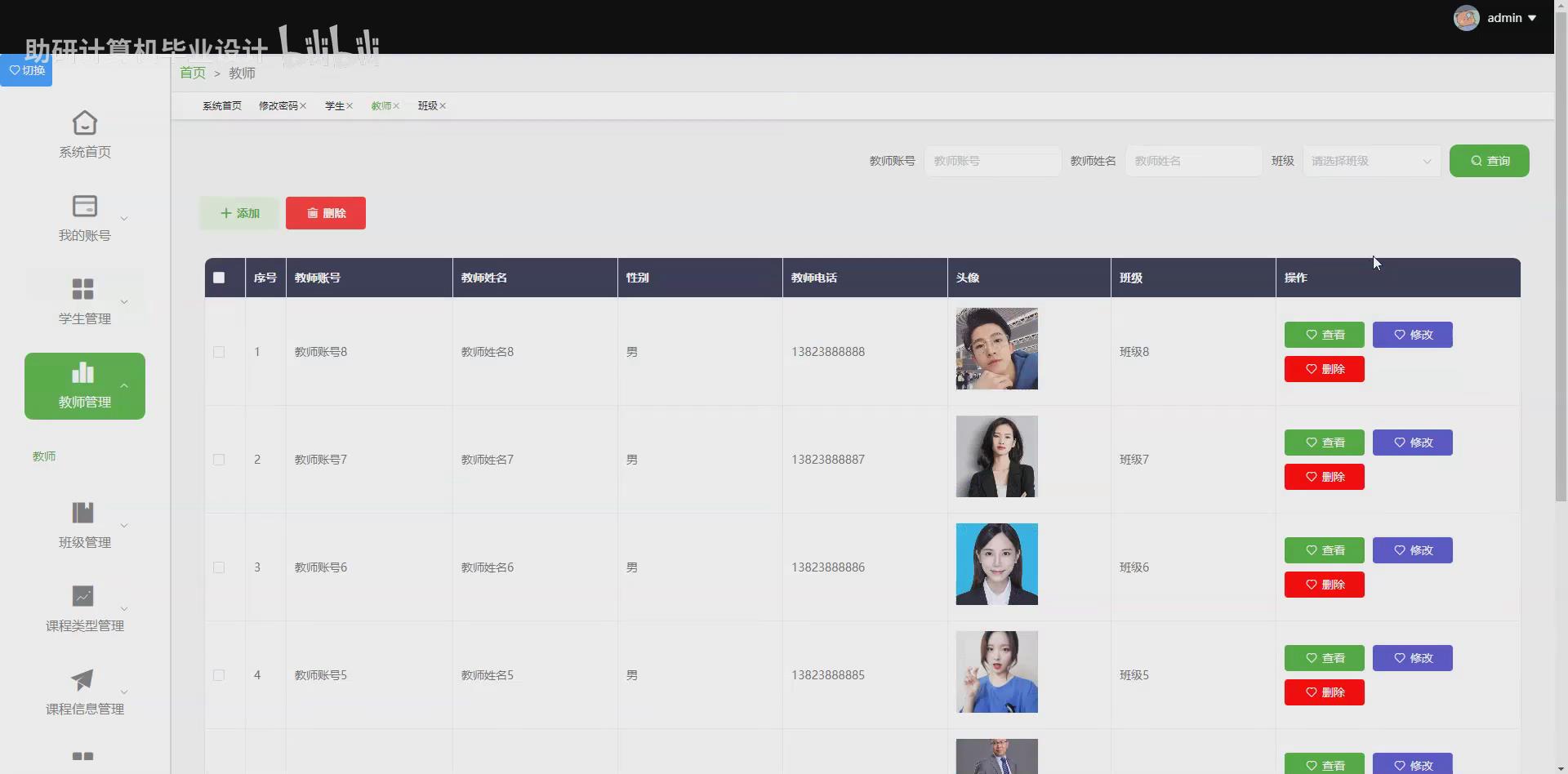Screen dimensions: 1568x774
Task: Click the admin avatar picture
Action: tap(1467, 18)
